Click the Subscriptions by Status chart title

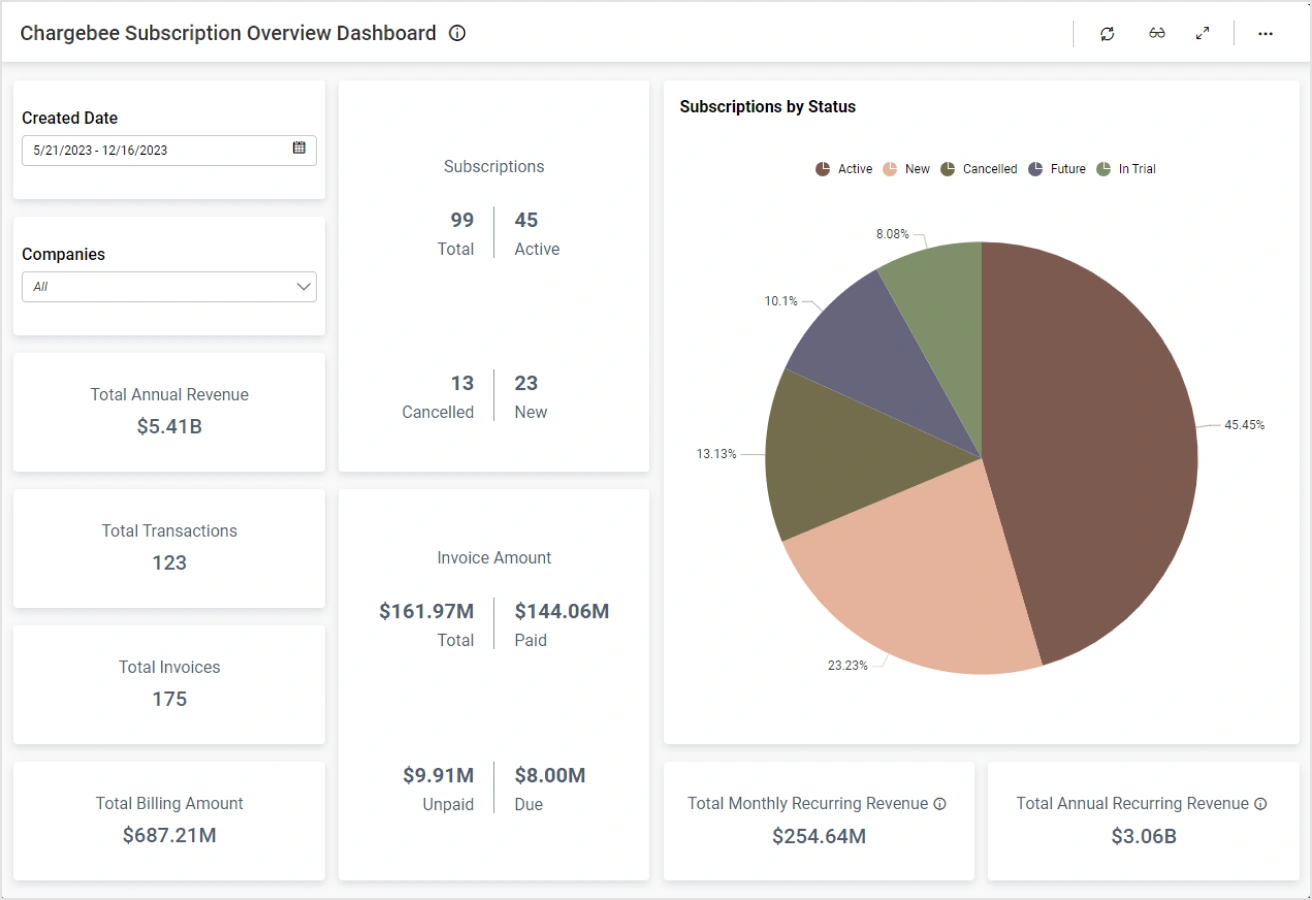(767, 107)
